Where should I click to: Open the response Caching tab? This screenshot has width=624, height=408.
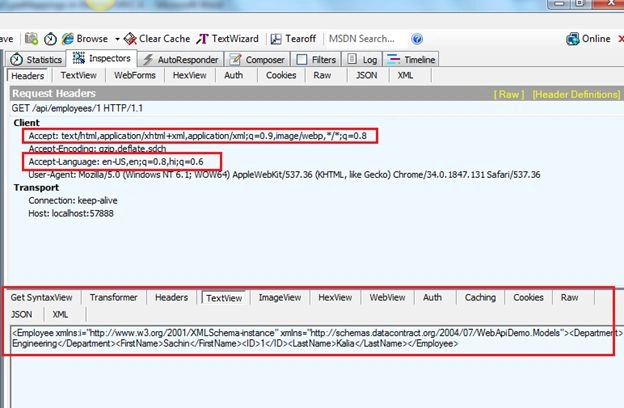point(480,297)
